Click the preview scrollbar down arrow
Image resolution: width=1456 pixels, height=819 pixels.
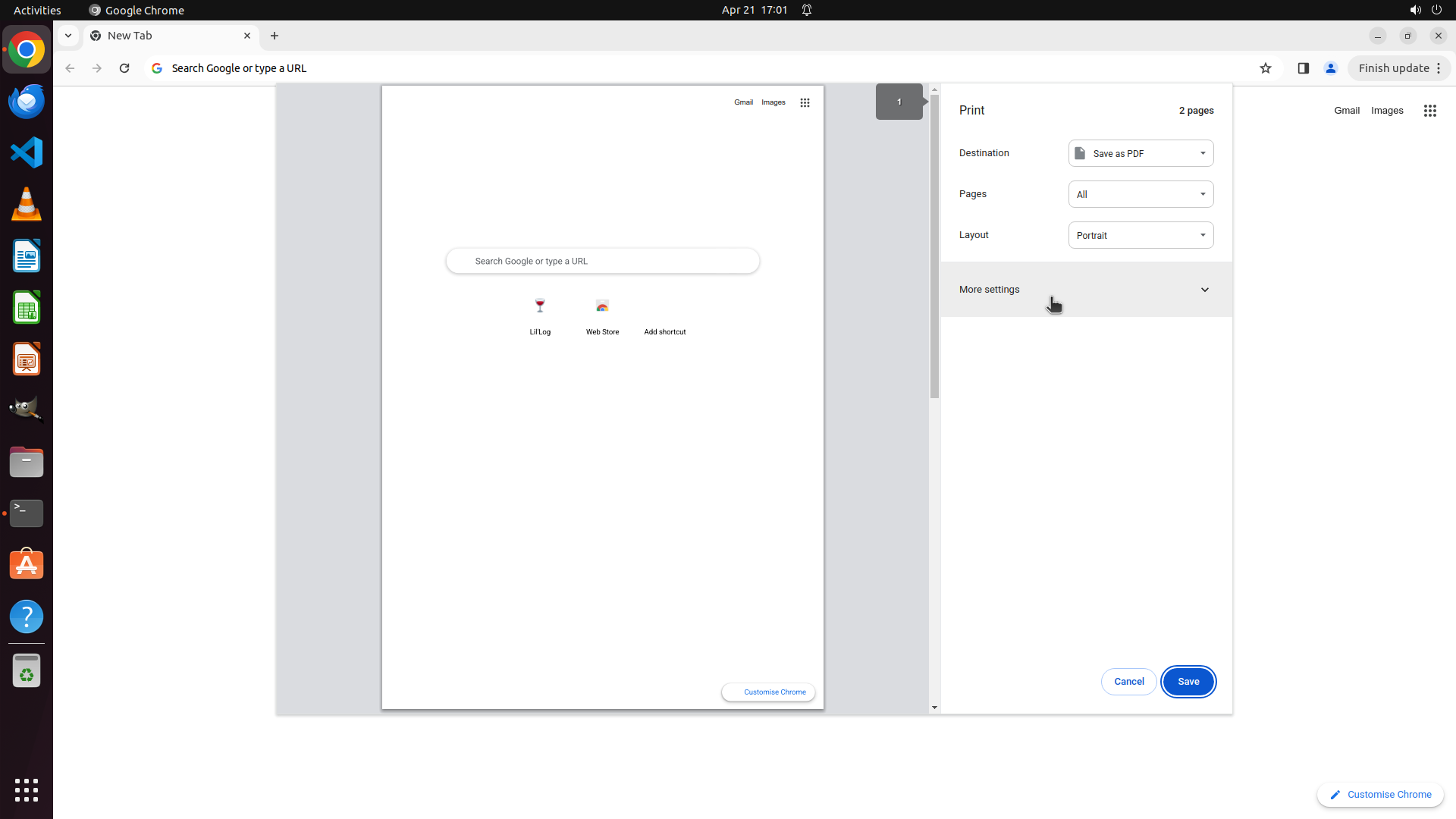(934, 708)
